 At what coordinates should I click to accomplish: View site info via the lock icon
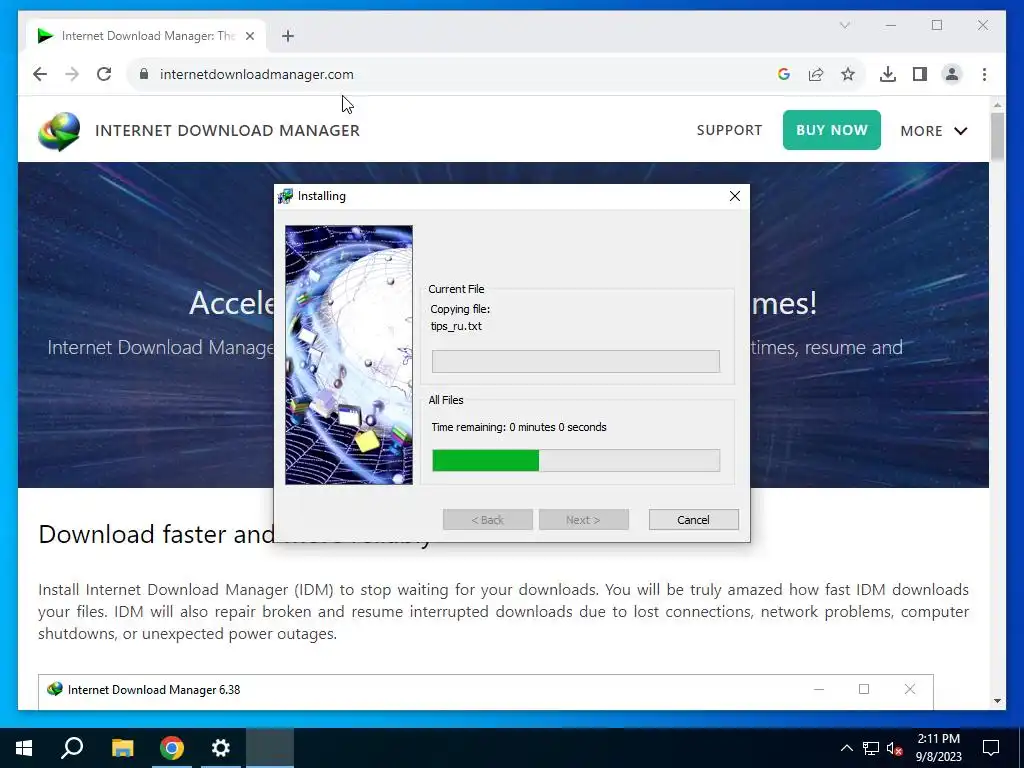(x=144, y=74)
